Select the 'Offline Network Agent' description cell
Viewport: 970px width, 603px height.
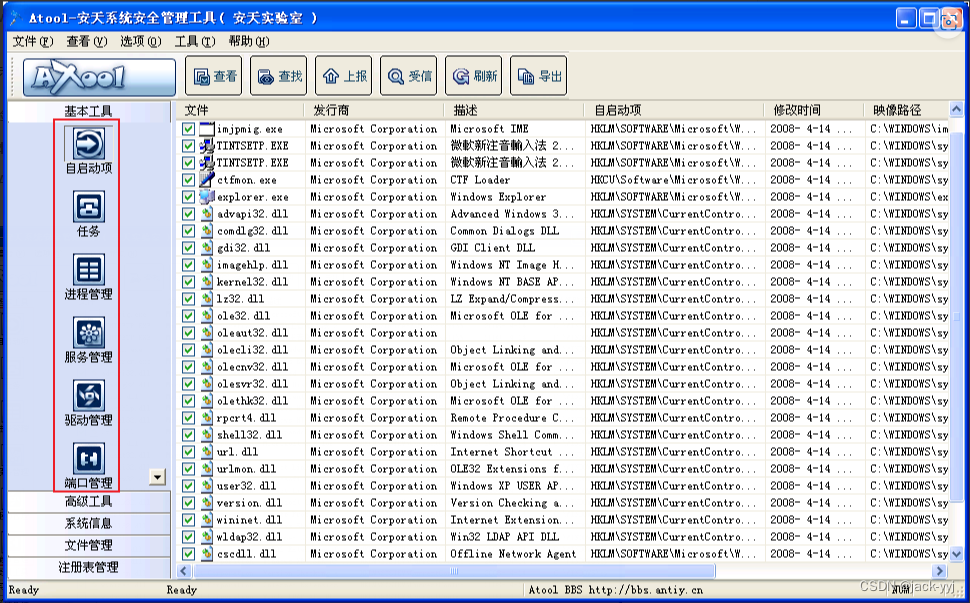pyautogui.click(x=513, y=554)
